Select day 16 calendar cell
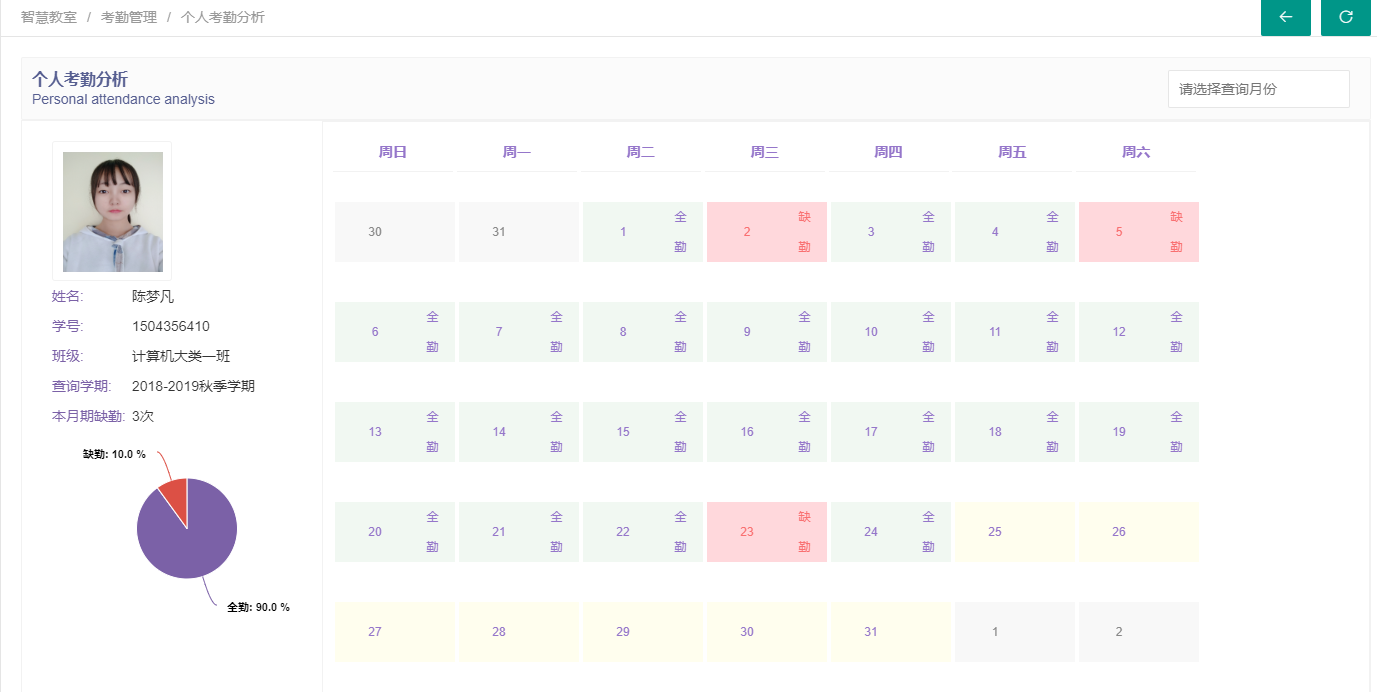 pyautogui.click(x=767, y=432)
